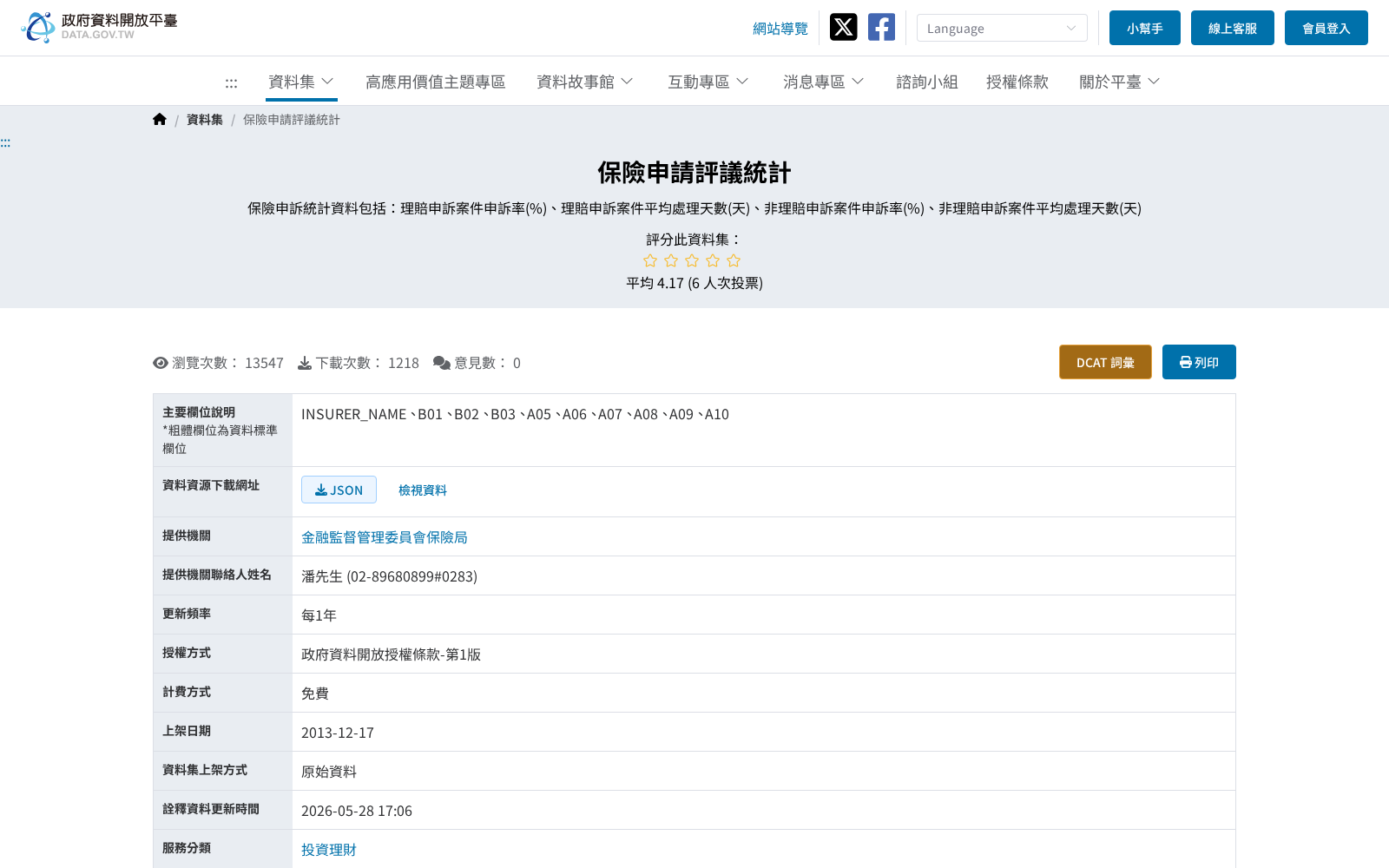Click the comments icon beside 意見數
The width and height of the screenshot is (1389, 868).
[x=442, y=363]
